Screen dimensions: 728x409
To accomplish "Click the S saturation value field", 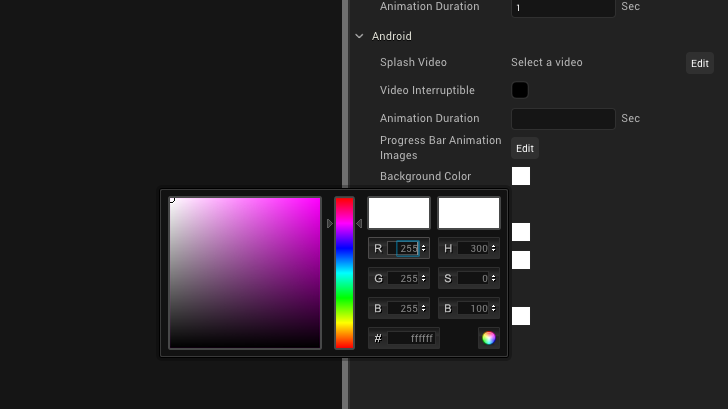I will point(474,279).
